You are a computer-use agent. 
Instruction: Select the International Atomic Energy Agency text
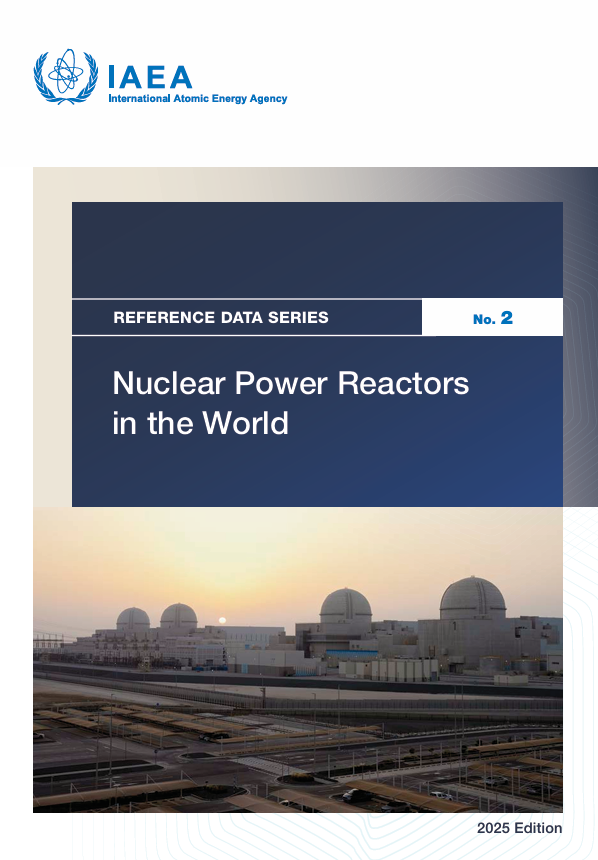click(x=198, y=99)
